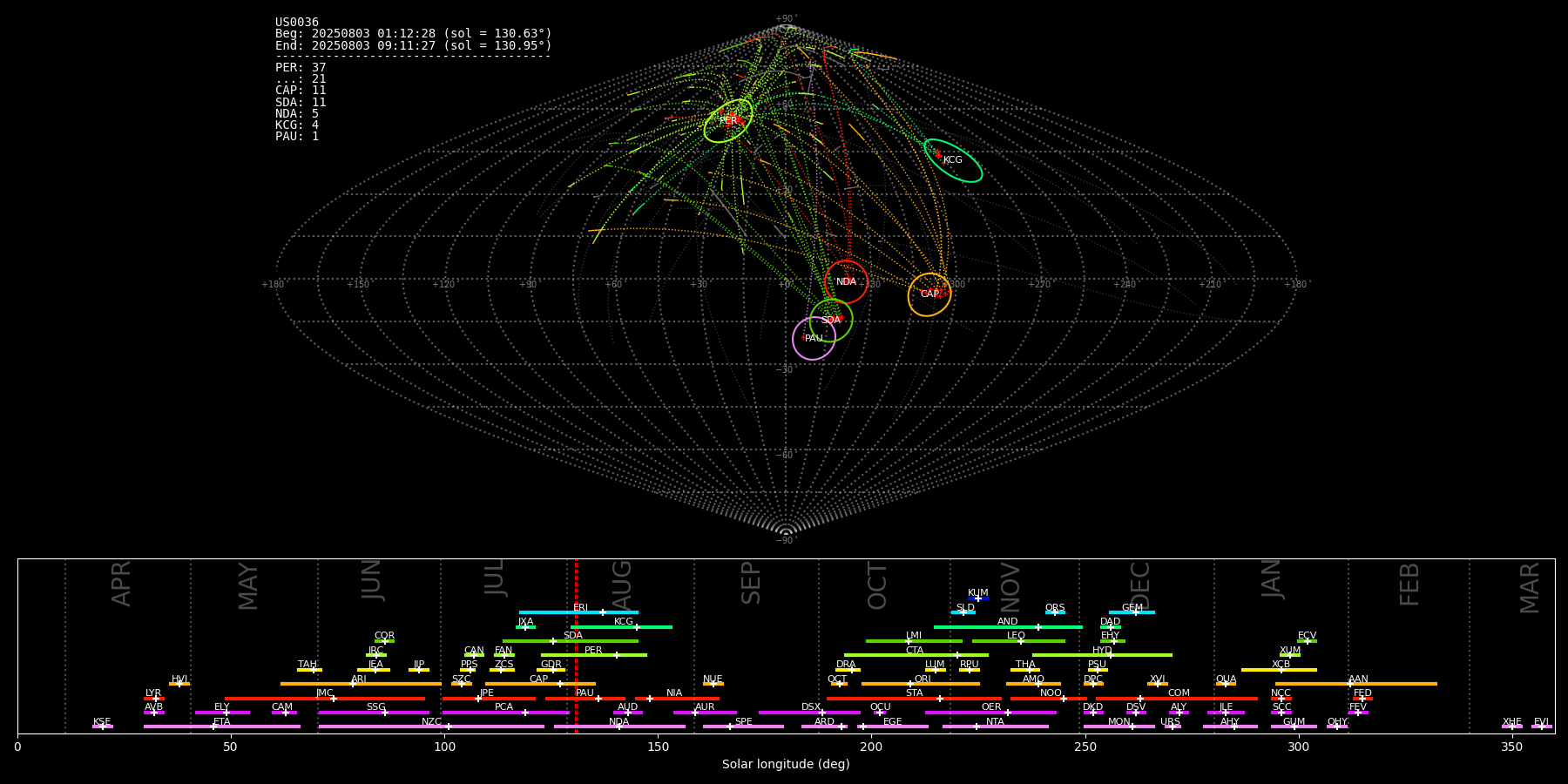Click the 'KCG: 4' count entry

click(297, 125)
